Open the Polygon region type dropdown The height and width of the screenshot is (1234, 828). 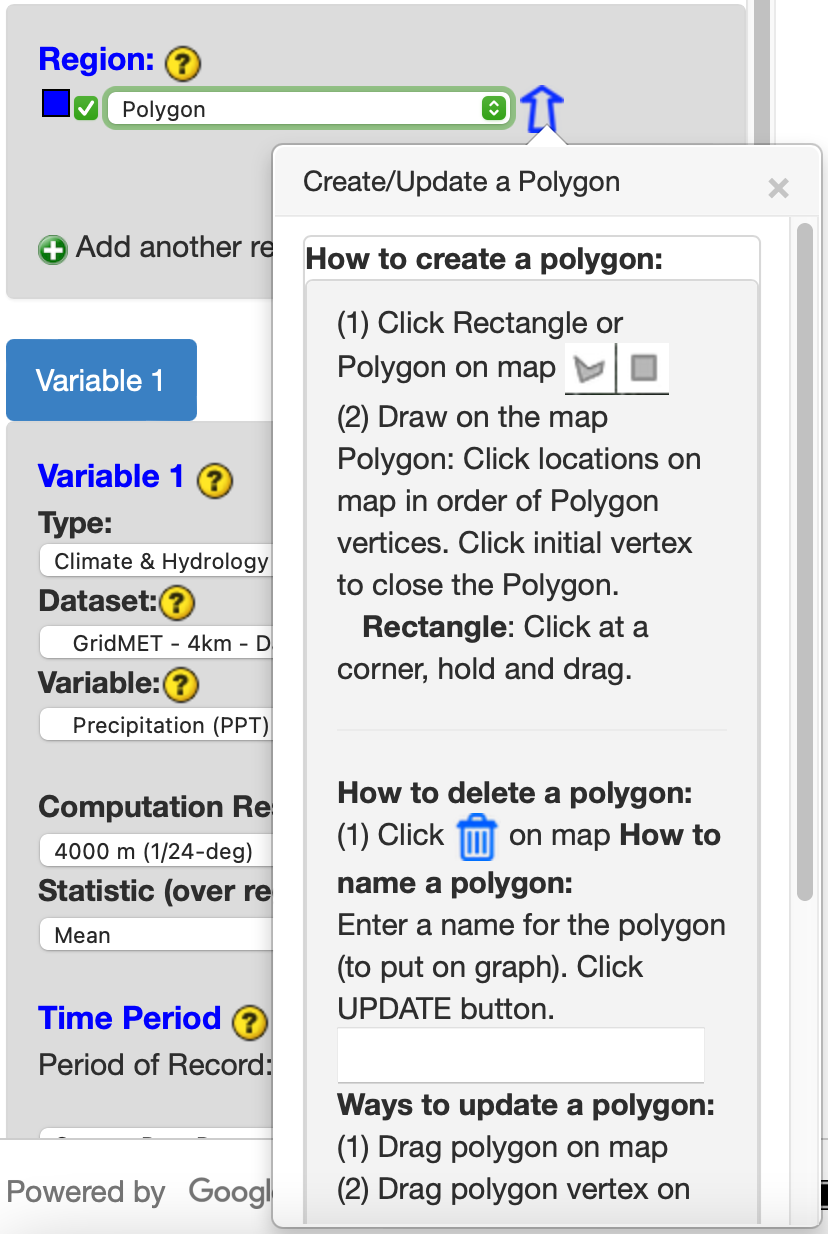click(x=309, y=109)
